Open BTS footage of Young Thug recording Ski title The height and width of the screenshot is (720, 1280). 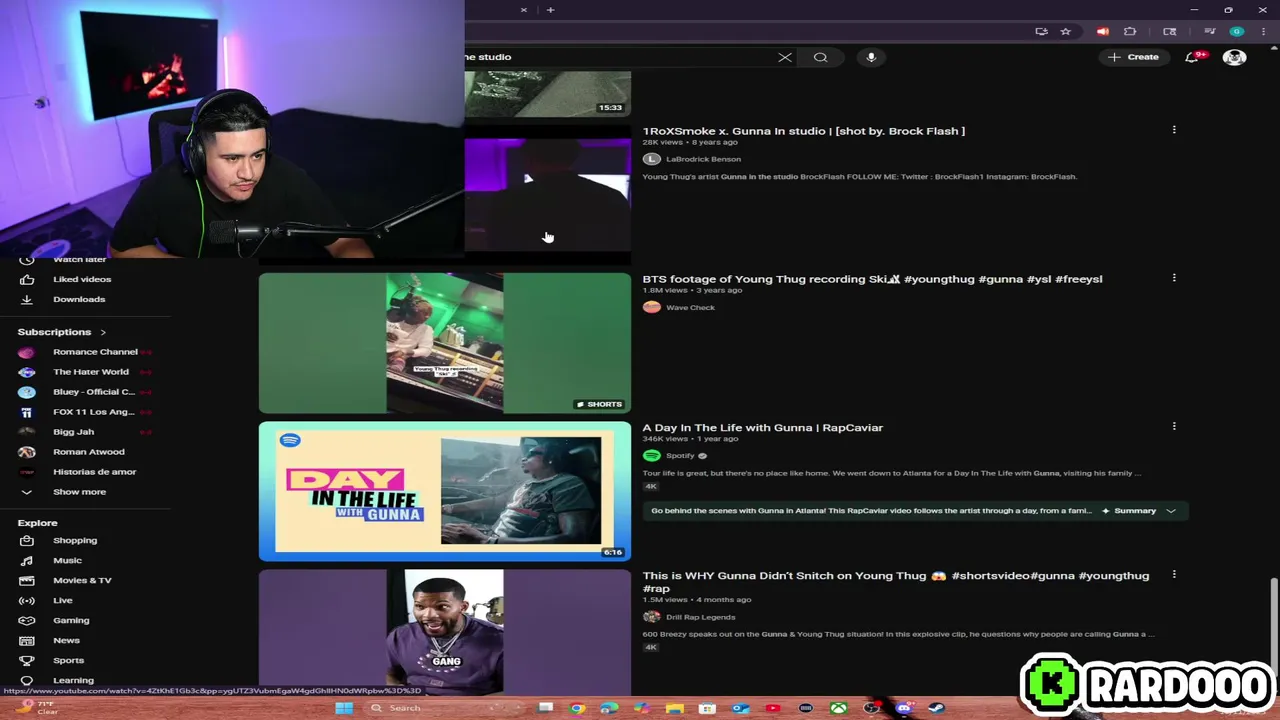pyautogui.click(x=872, y=279)
